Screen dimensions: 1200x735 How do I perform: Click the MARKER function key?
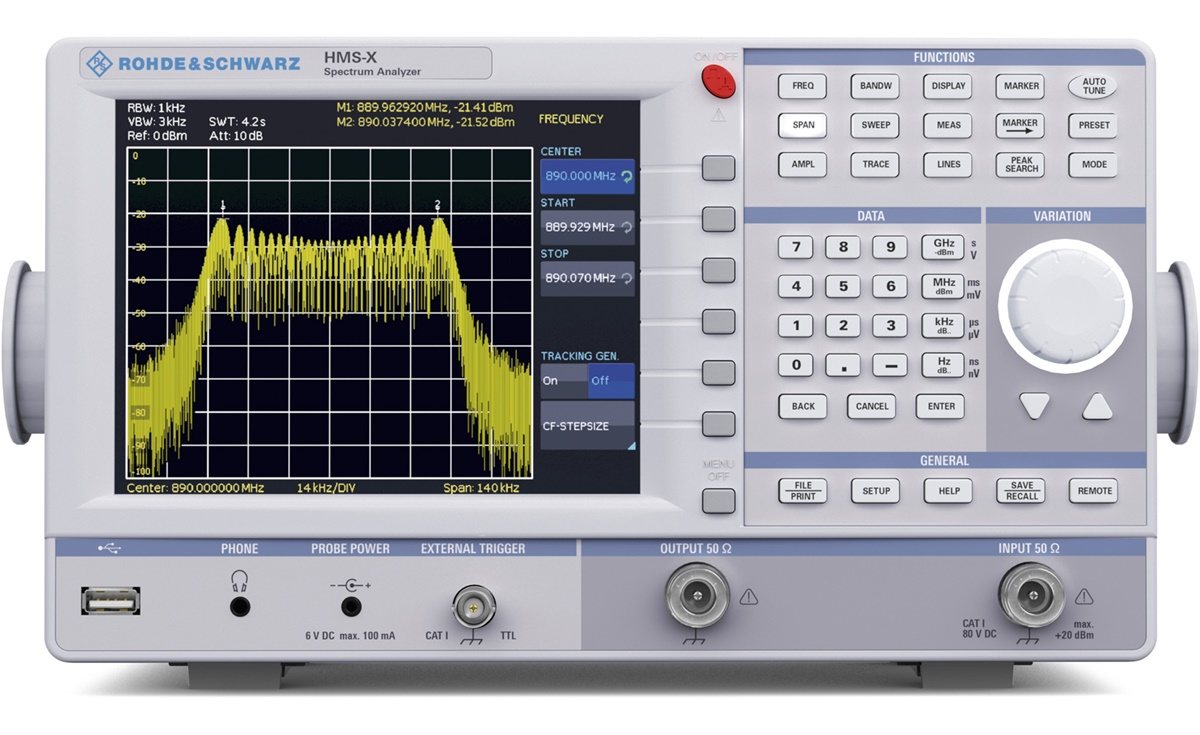[x=1020, y=86]
